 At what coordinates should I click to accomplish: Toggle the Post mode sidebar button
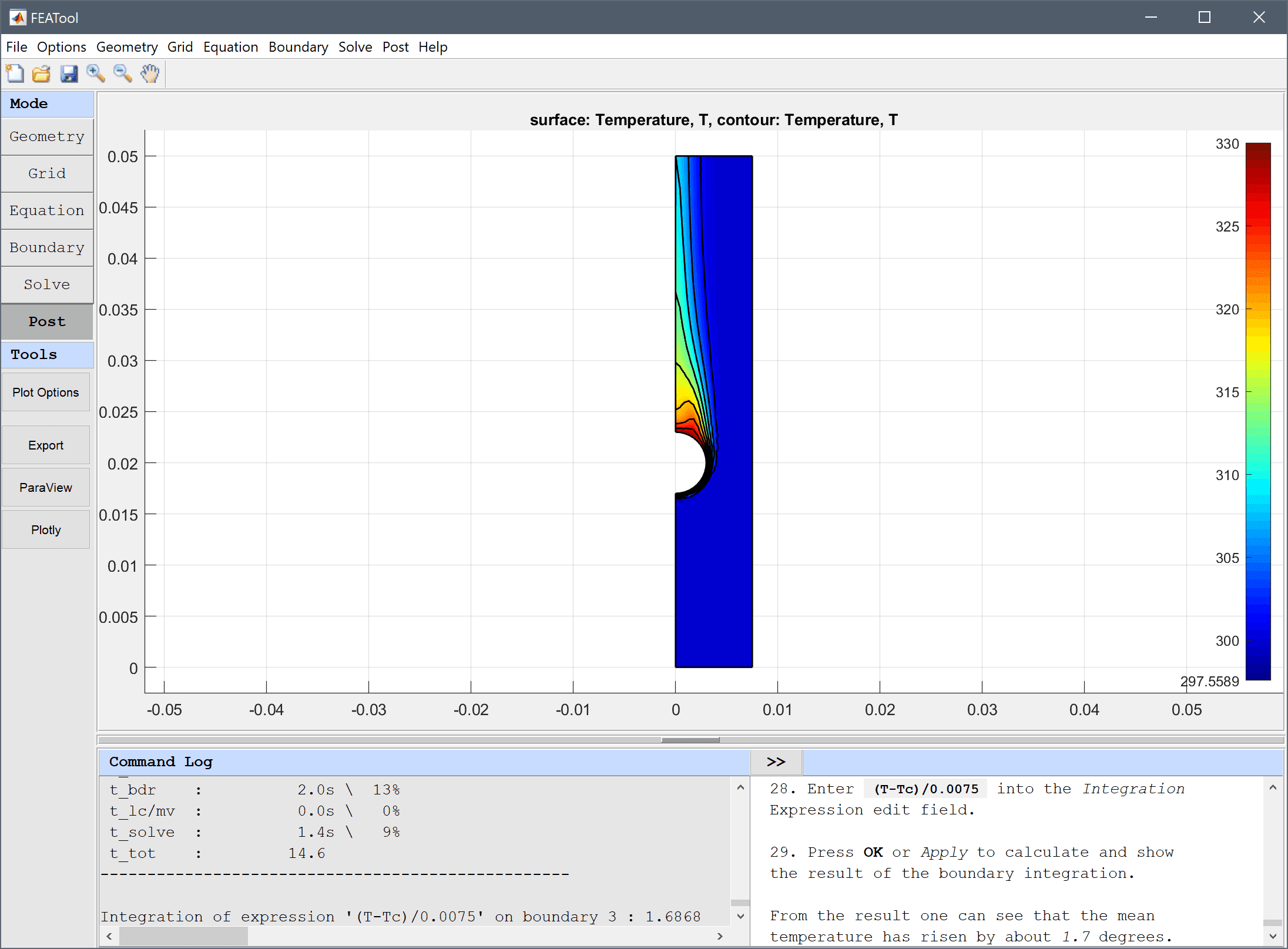point(47,321)
